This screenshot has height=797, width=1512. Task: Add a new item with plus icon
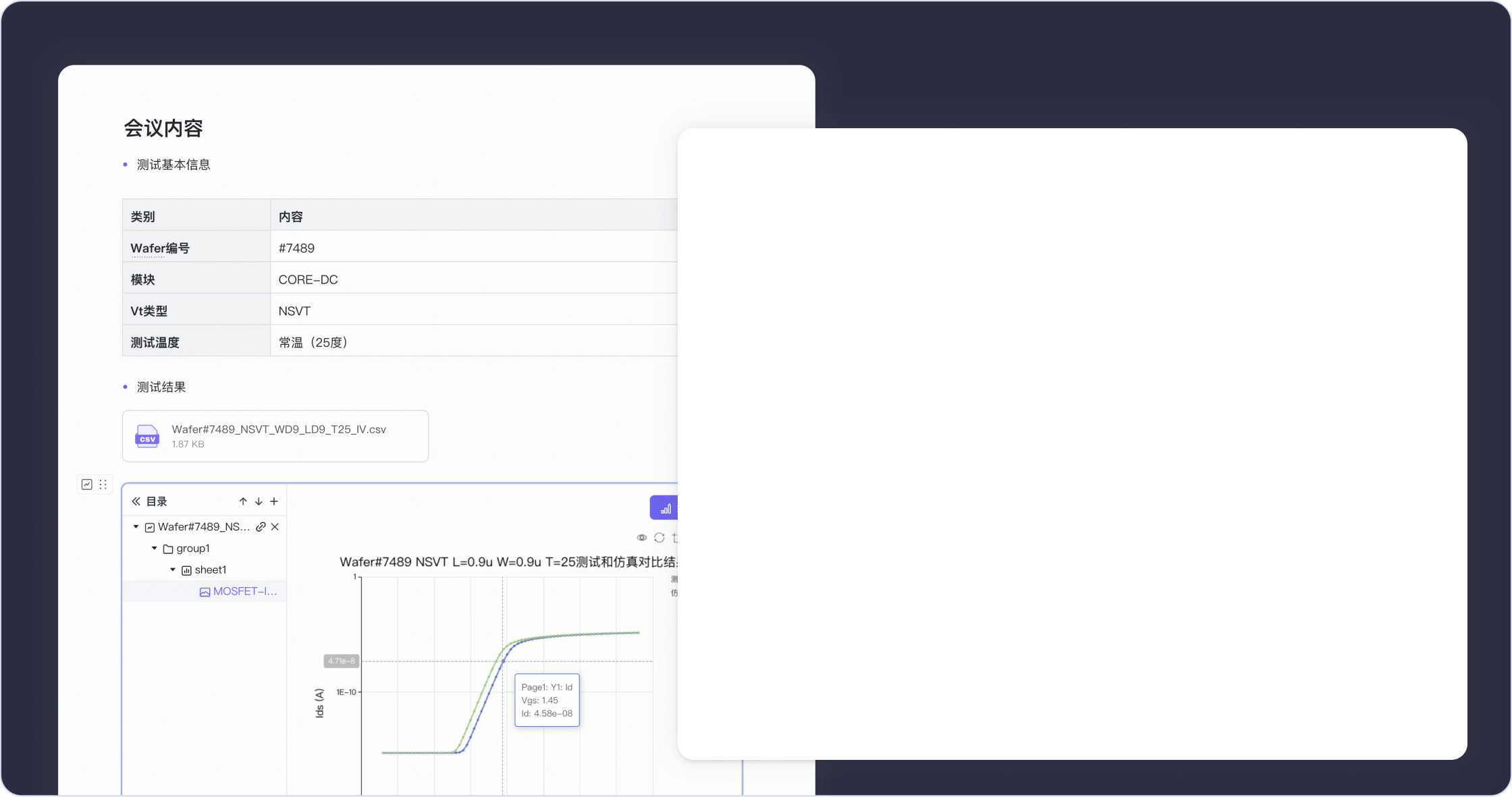click(274, 501)
